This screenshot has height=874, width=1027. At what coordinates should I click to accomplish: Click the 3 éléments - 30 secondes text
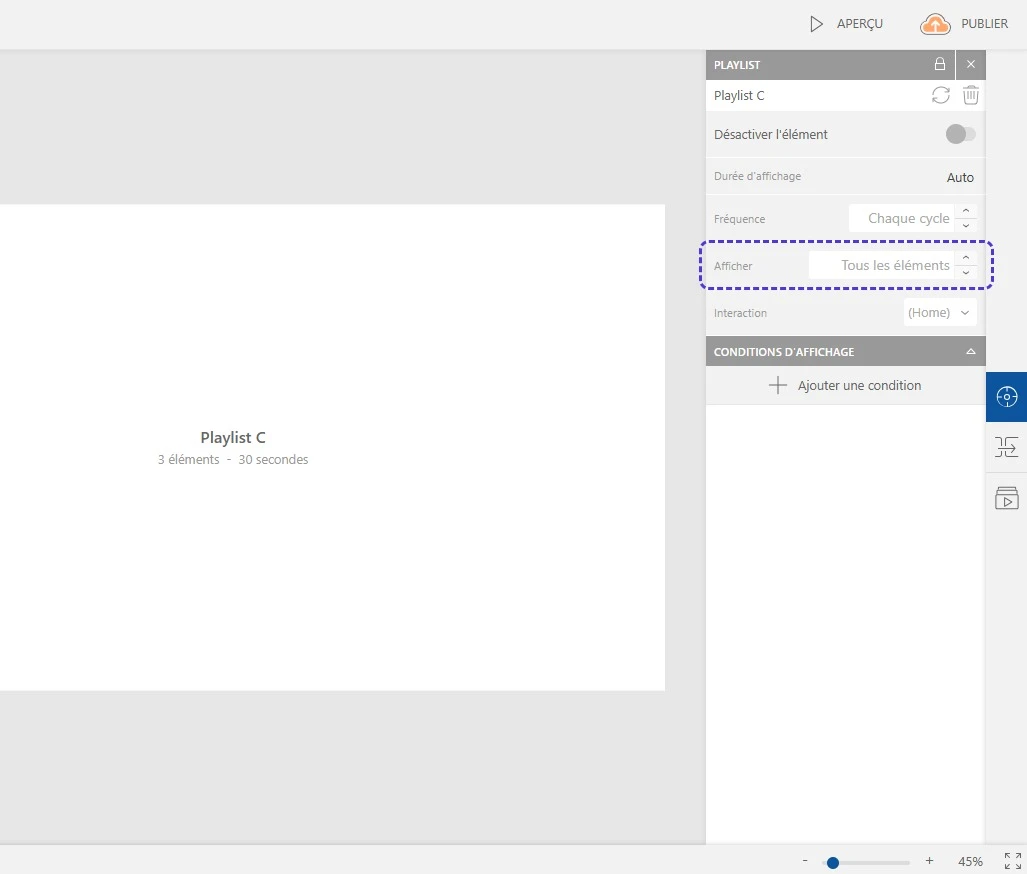coord(233,459)
